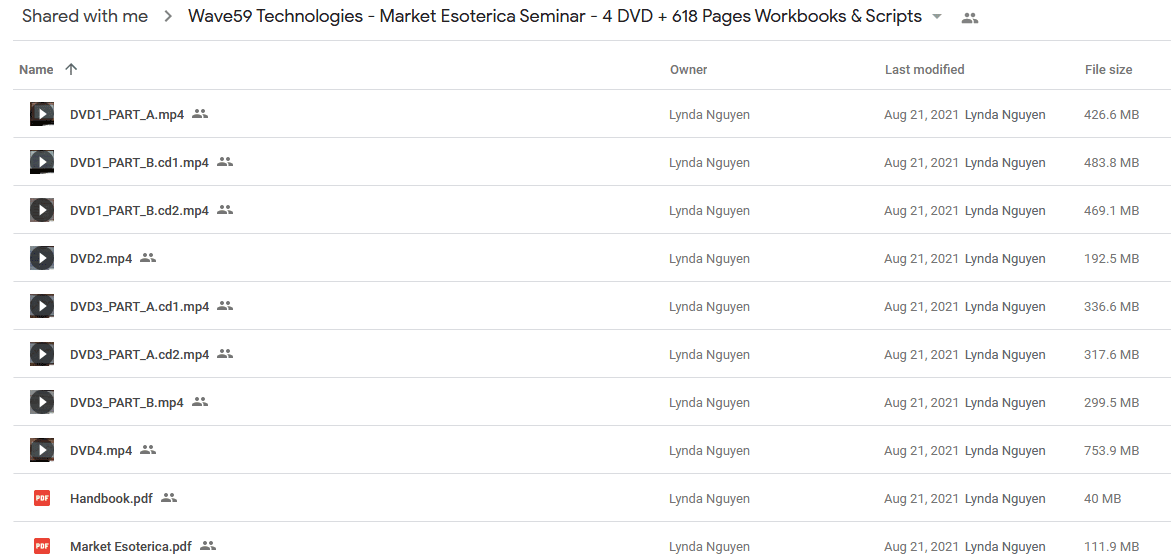This screenshot has width=1171, height=560.
Task: Select the DVD1_PART_B.cd2.mp4 file name
Action: tap(139, 211)
